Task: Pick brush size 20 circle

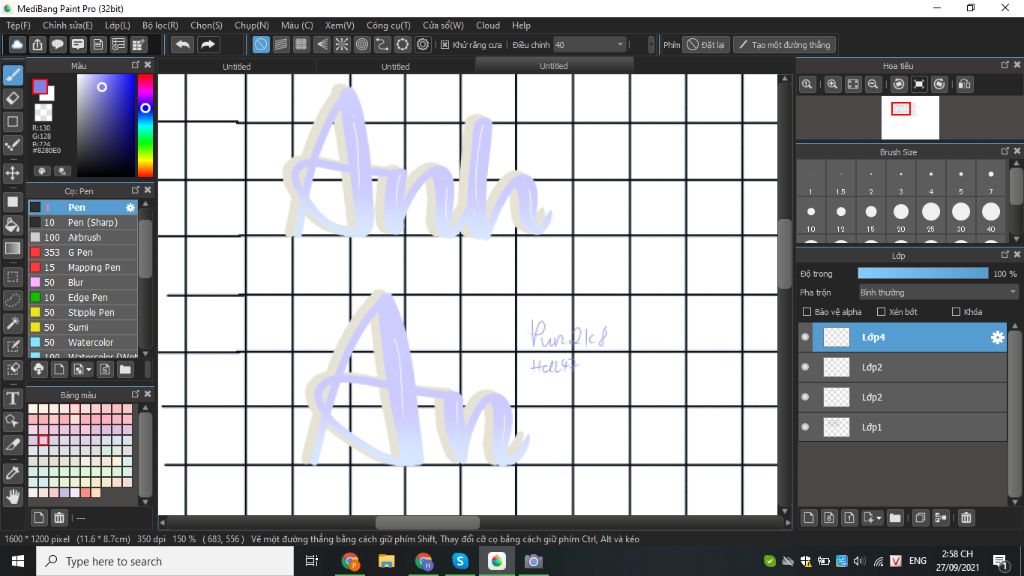Action: [901, 212]
